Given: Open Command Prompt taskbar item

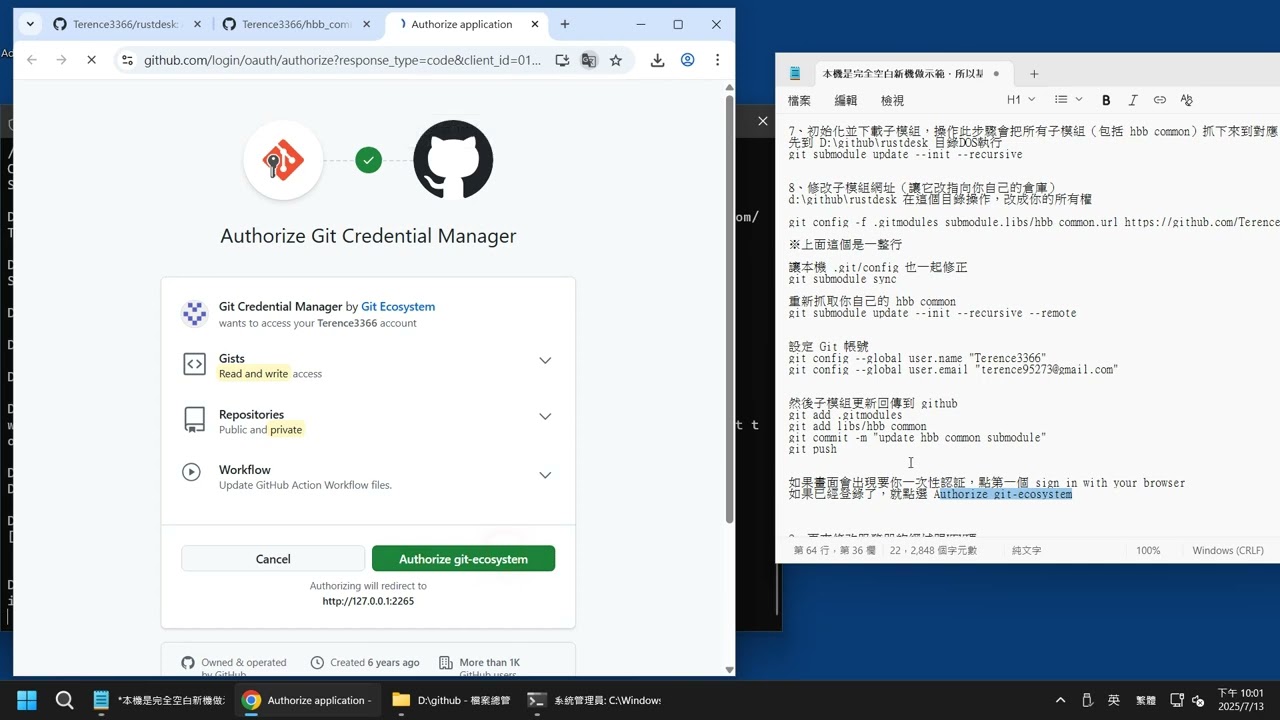Looking at the screenshot, I should (x=594, y=700).
